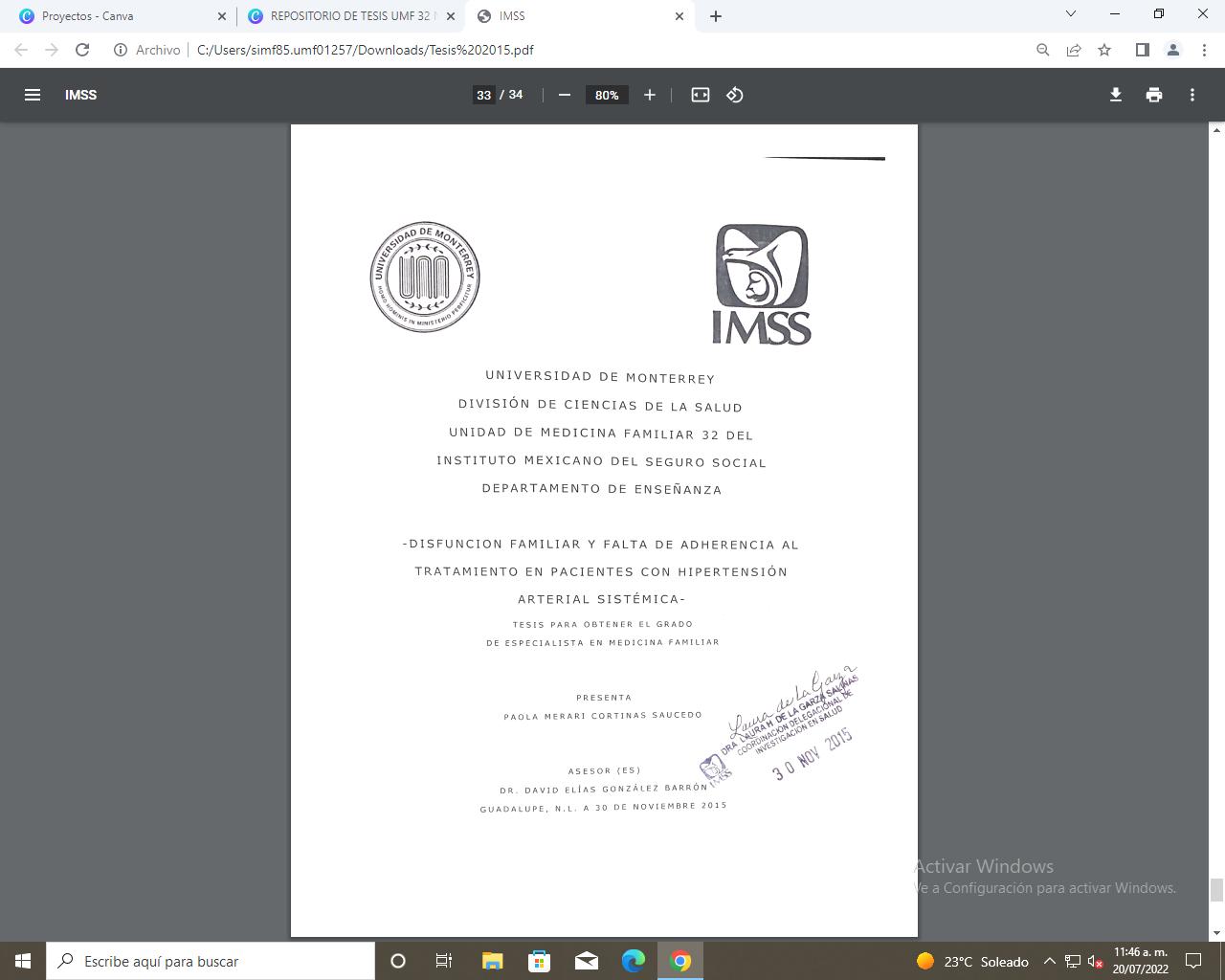Click the author name PAOLA MERARI CORTINAS SAUCEDO
1225x980 pixels.
[x=603, y=715]
